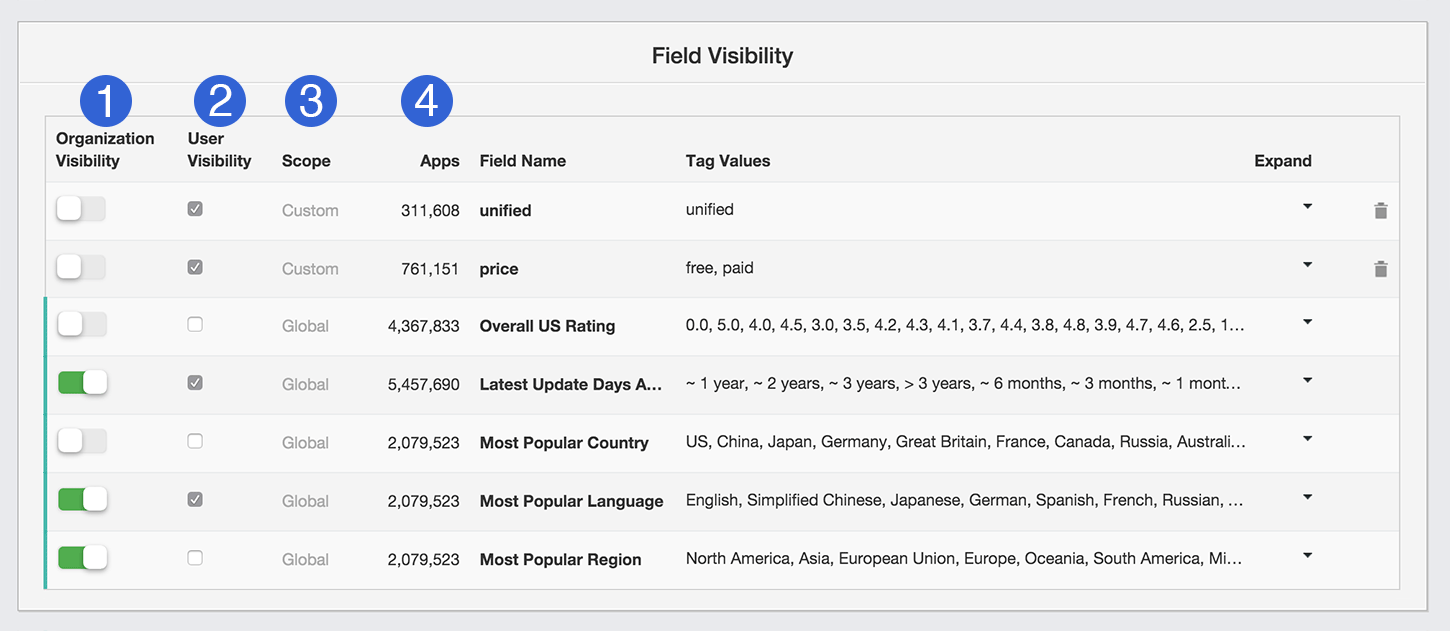
Task: Check user visibility for Most Popular Country
Action: click(195, 441)
